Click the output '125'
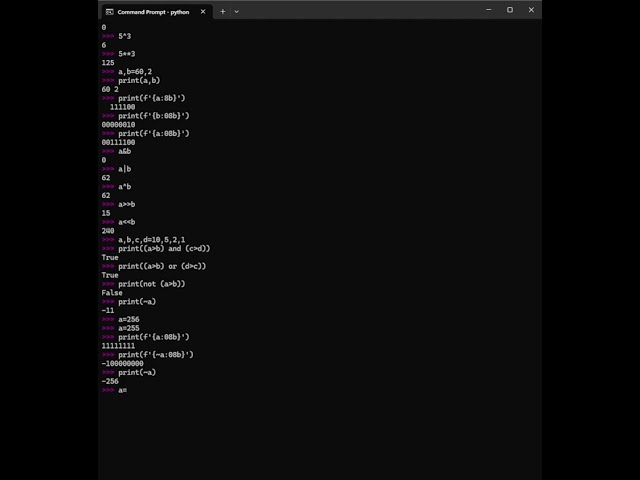Screen dimensions: 640x480 (108, 63)
